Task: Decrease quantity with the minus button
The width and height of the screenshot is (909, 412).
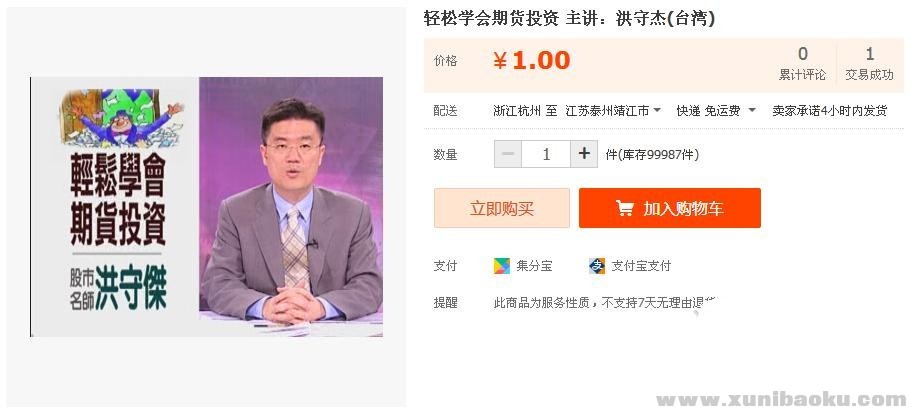Action: pos(508,154)
